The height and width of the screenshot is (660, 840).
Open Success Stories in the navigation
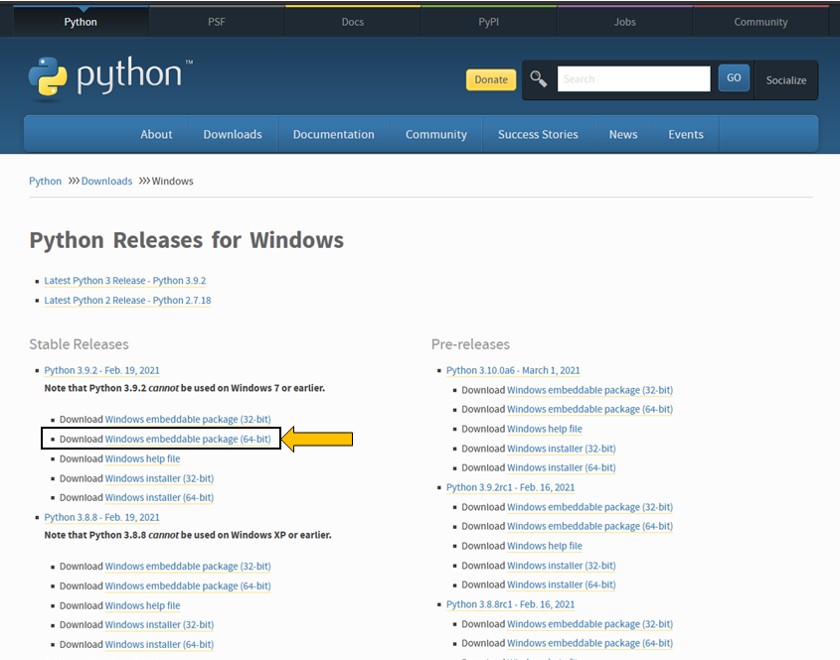point(538,134)
